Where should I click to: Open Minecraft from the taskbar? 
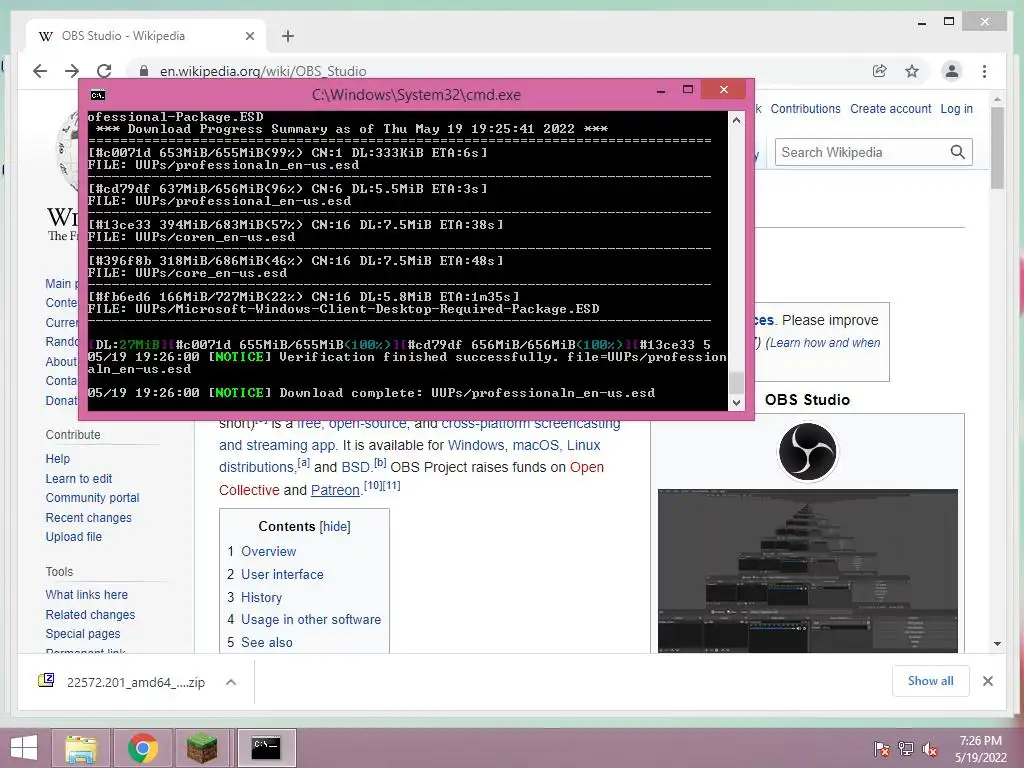click(x=202, y=748)
